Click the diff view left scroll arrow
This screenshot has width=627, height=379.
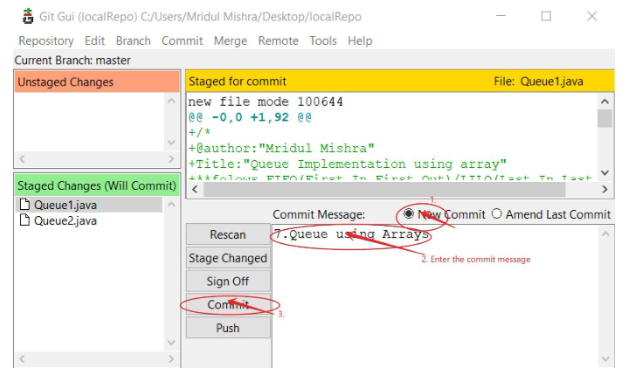195,190
